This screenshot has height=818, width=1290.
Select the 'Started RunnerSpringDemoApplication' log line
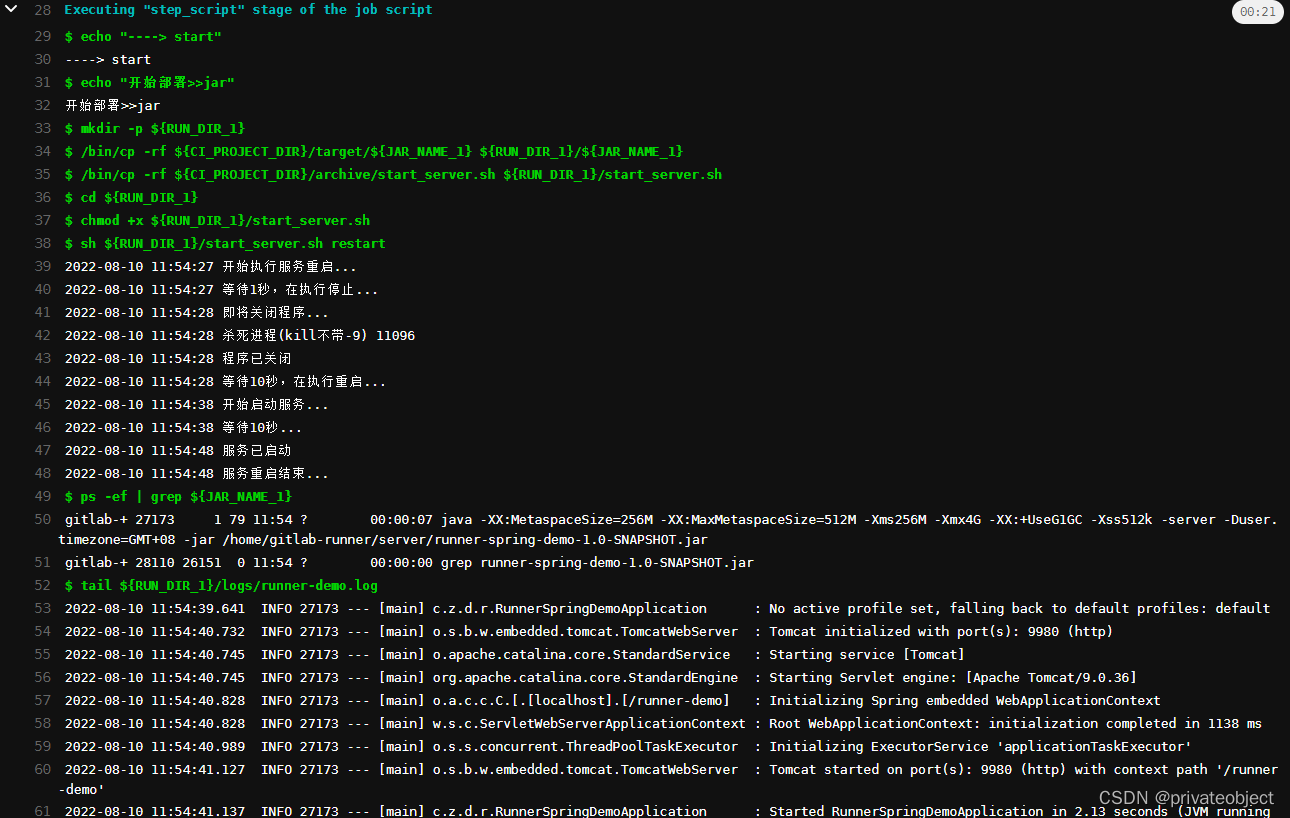[x=667, y=811]
